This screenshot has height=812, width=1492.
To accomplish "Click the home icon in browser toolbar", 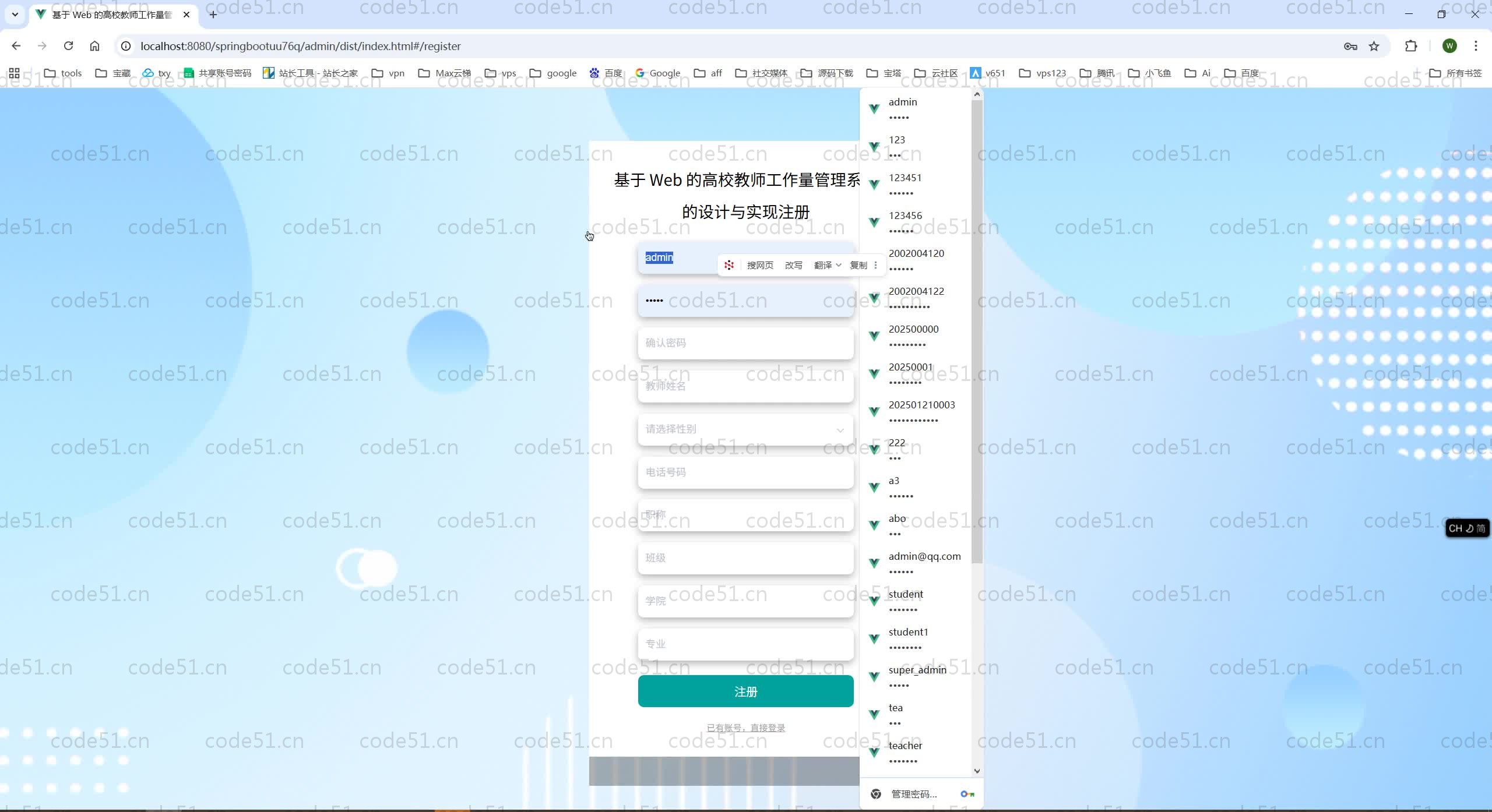I will coord(94,46).
